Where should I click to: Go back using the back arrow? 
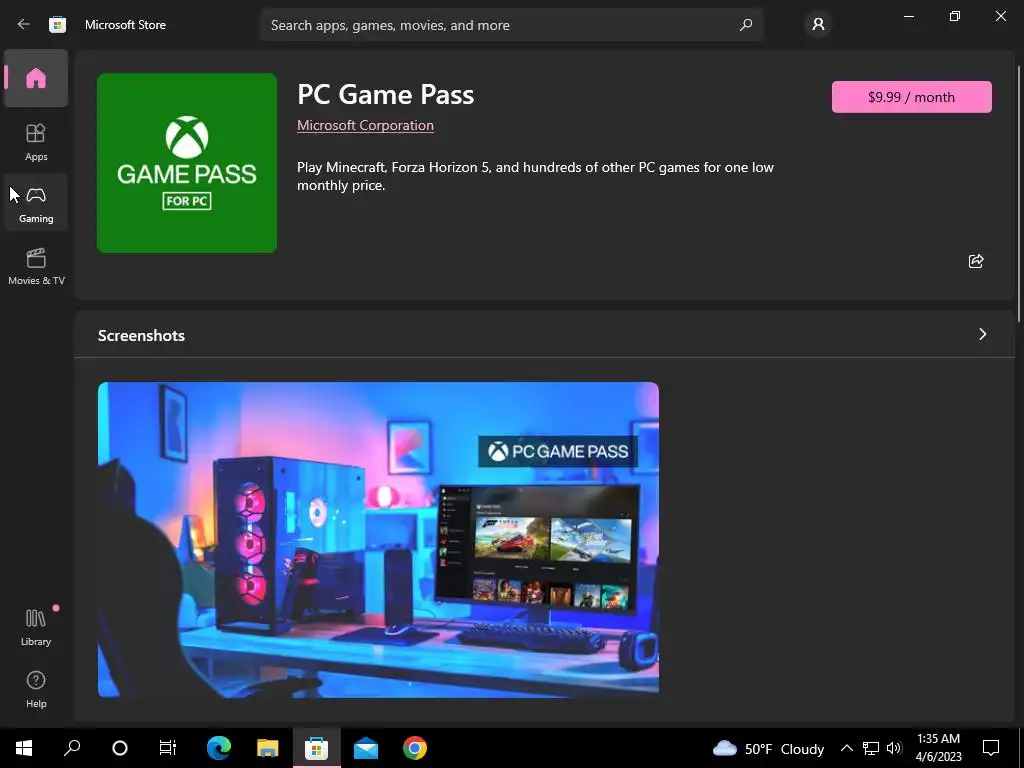[24, 25]
